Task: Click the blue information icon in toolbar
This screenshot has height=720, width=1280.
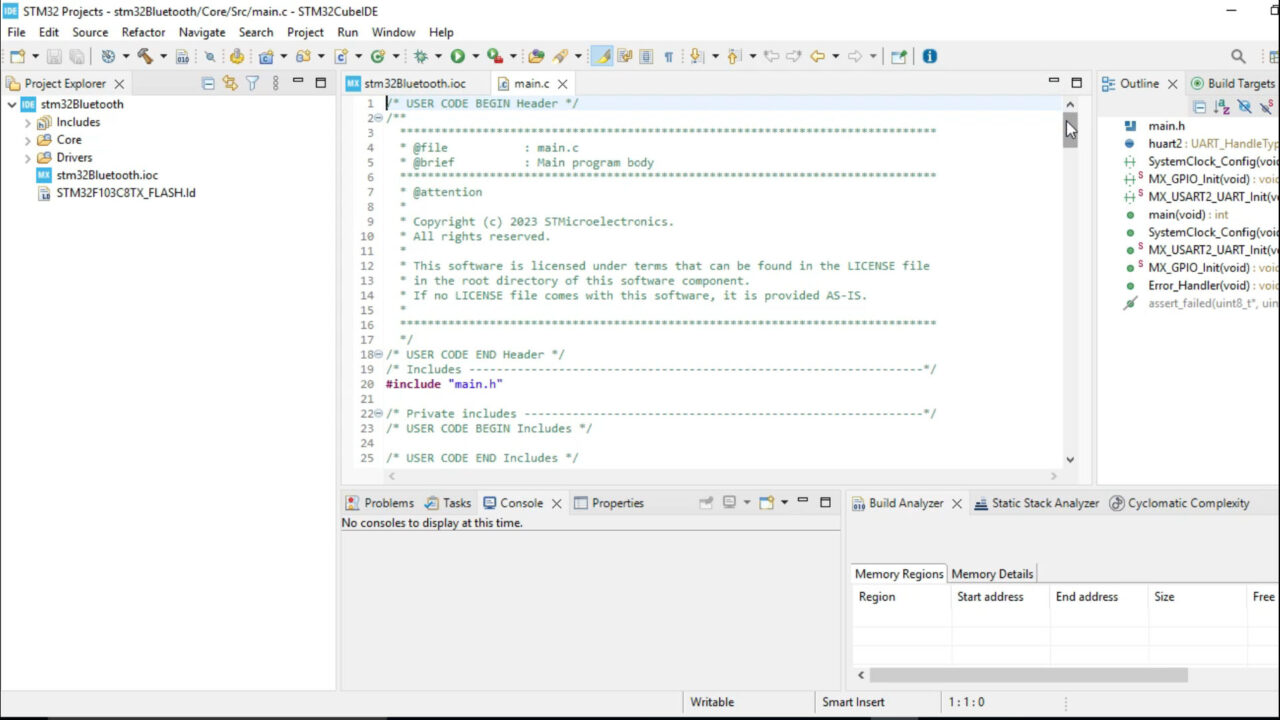Action: 930,57
